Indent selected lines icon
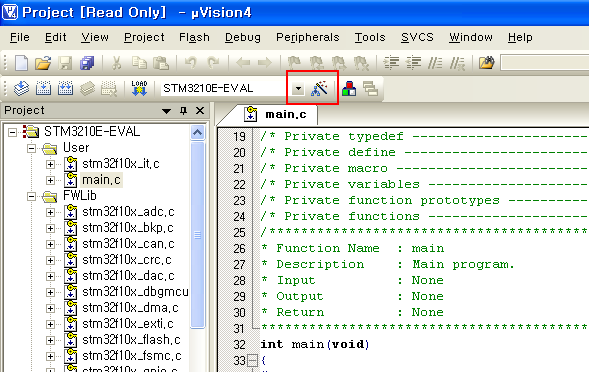This screenshot has height=372, width=589. pos(391,63)
